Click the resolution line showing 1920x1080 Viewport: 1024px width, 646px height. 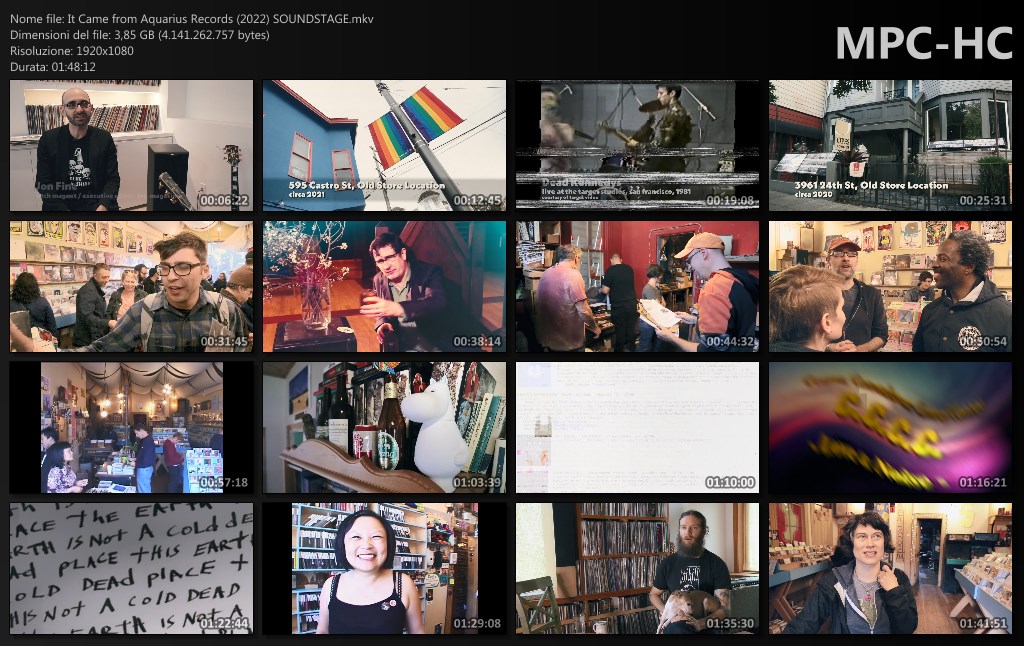click(72, 50)
